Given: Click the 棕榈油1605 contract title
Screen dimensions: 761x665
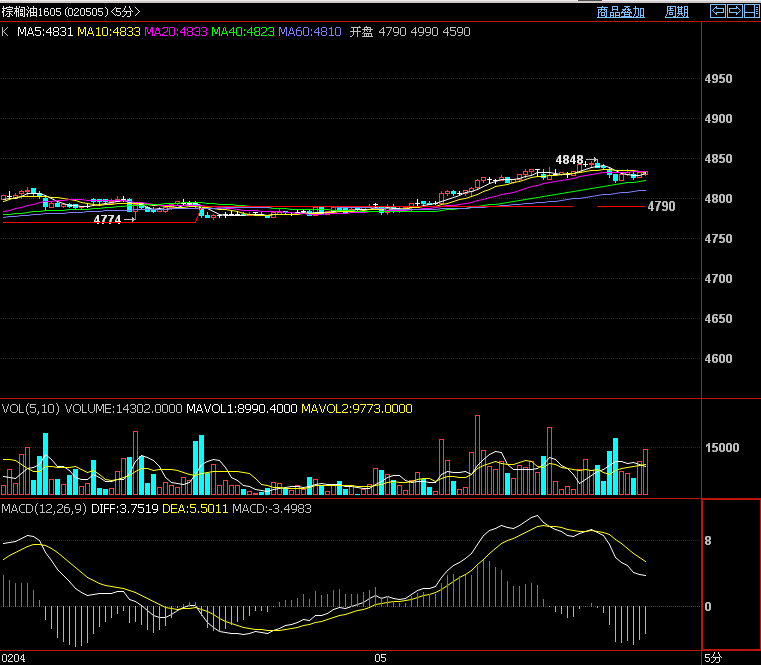Looking at the screenshot, I should tap(35, 12).
